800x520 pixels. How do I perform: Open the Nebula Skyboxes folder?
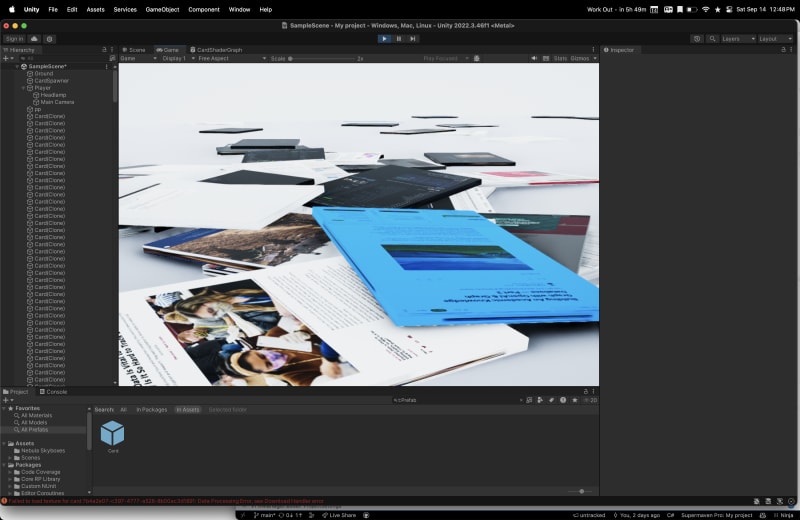[x=43, y=451]
